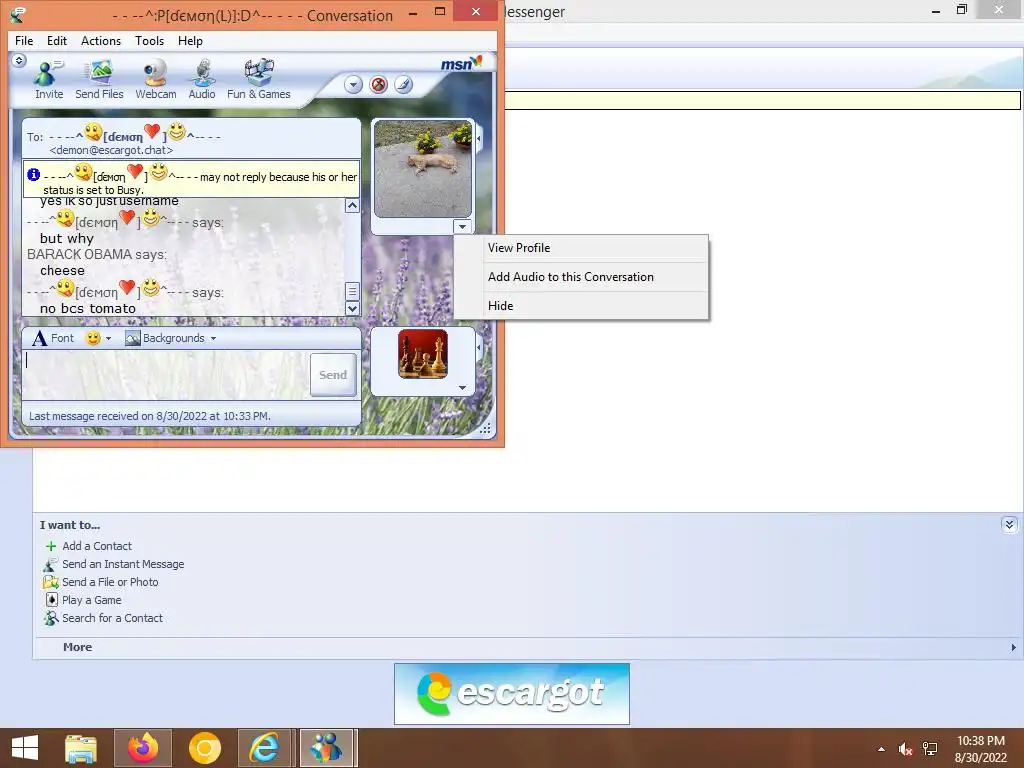The width and height of the screenshot is (1024, 768).
Task: Show hidden tray icons arrow
Action: click(882, 749)
